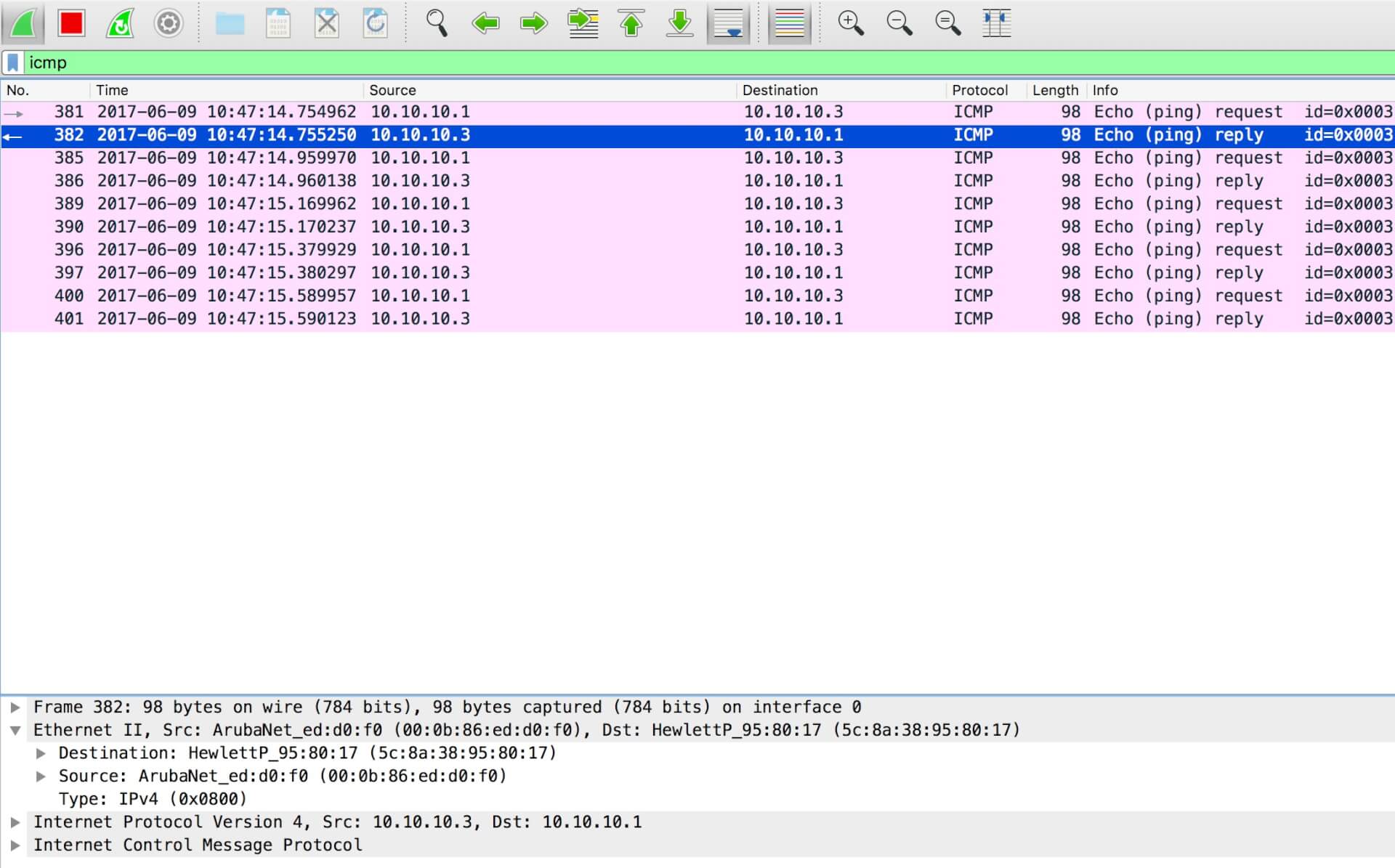Expand Internet Control Message Protocol section

(15, 845)
